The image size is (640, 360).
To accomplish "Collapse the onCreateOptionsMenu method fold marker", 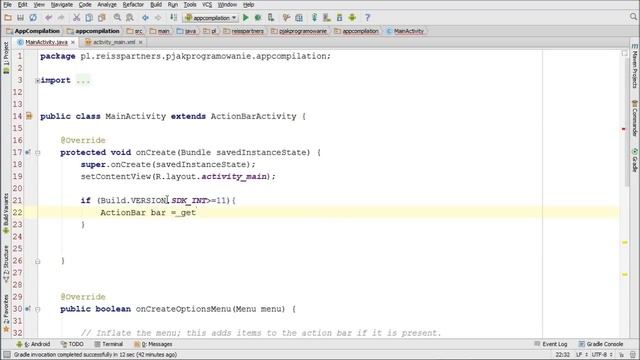I will click(x=38, y=309).
